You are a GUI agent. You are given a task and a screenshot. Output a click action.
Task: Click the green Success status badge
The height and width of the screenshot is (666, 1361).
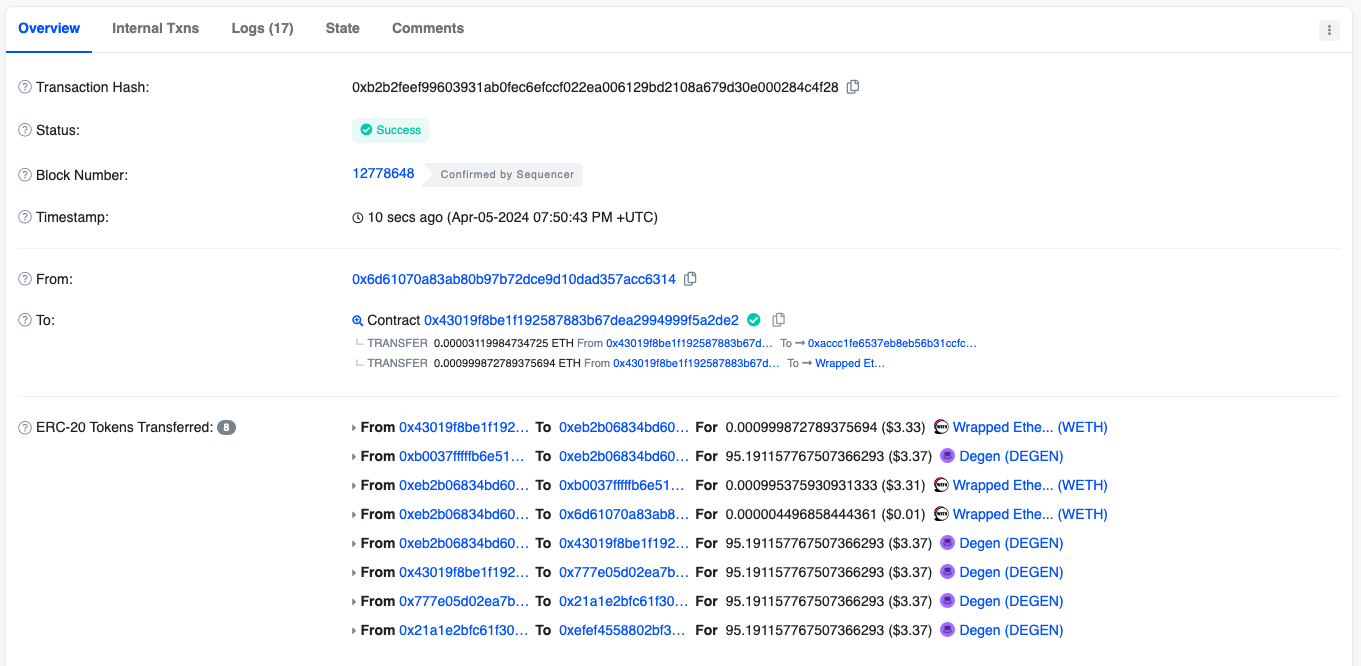[x=390, y=130]
